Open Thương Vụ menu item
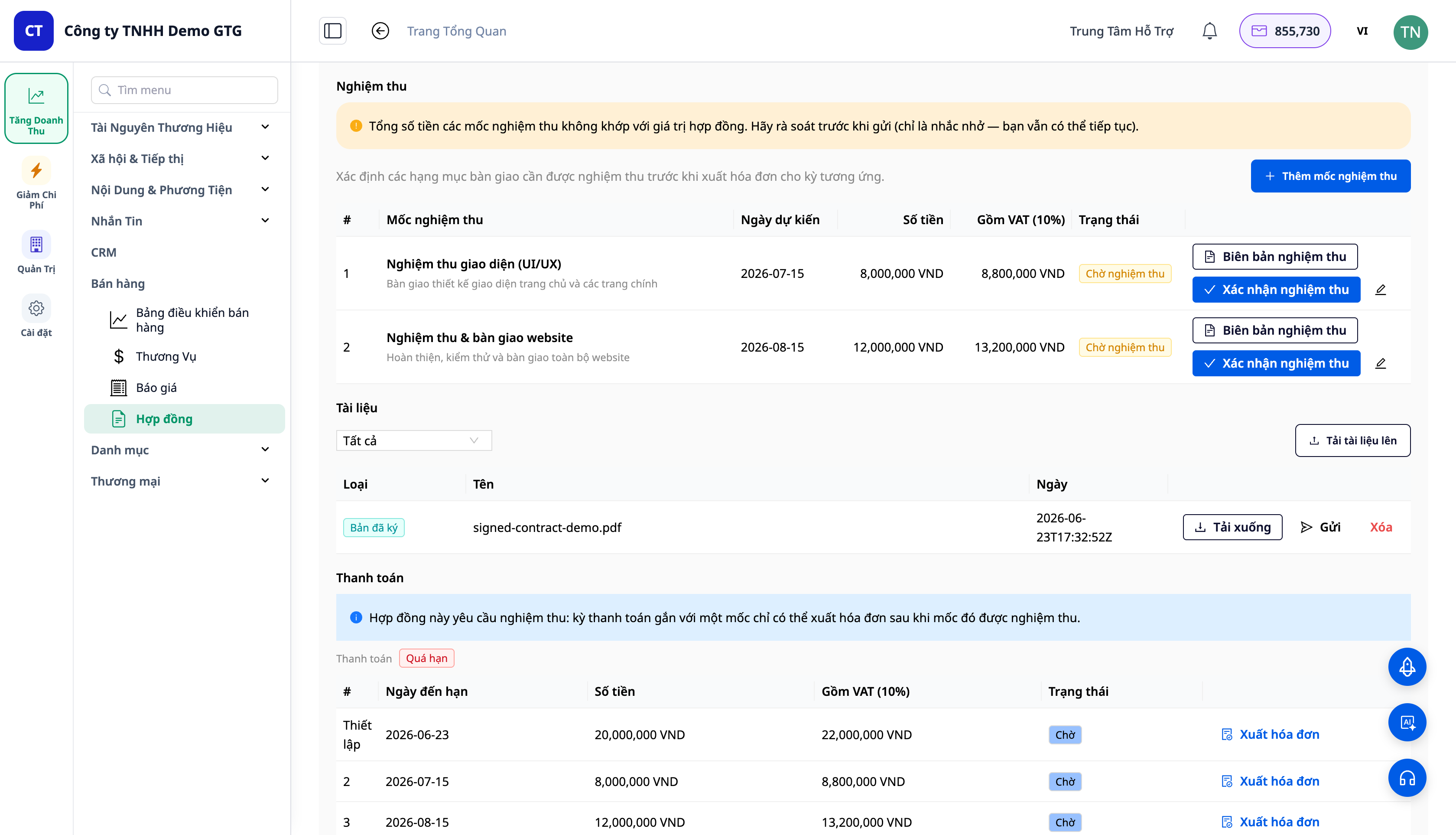 185,357
